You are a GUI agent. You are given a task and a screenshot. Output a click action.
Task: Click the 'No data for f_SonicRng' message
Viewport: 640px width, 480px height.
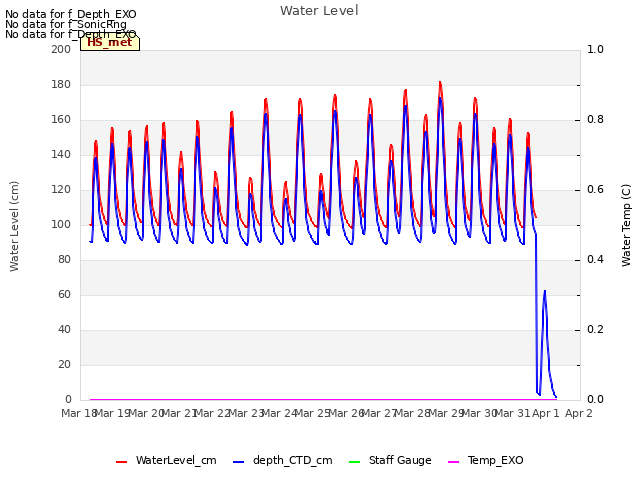pos(66,24)
